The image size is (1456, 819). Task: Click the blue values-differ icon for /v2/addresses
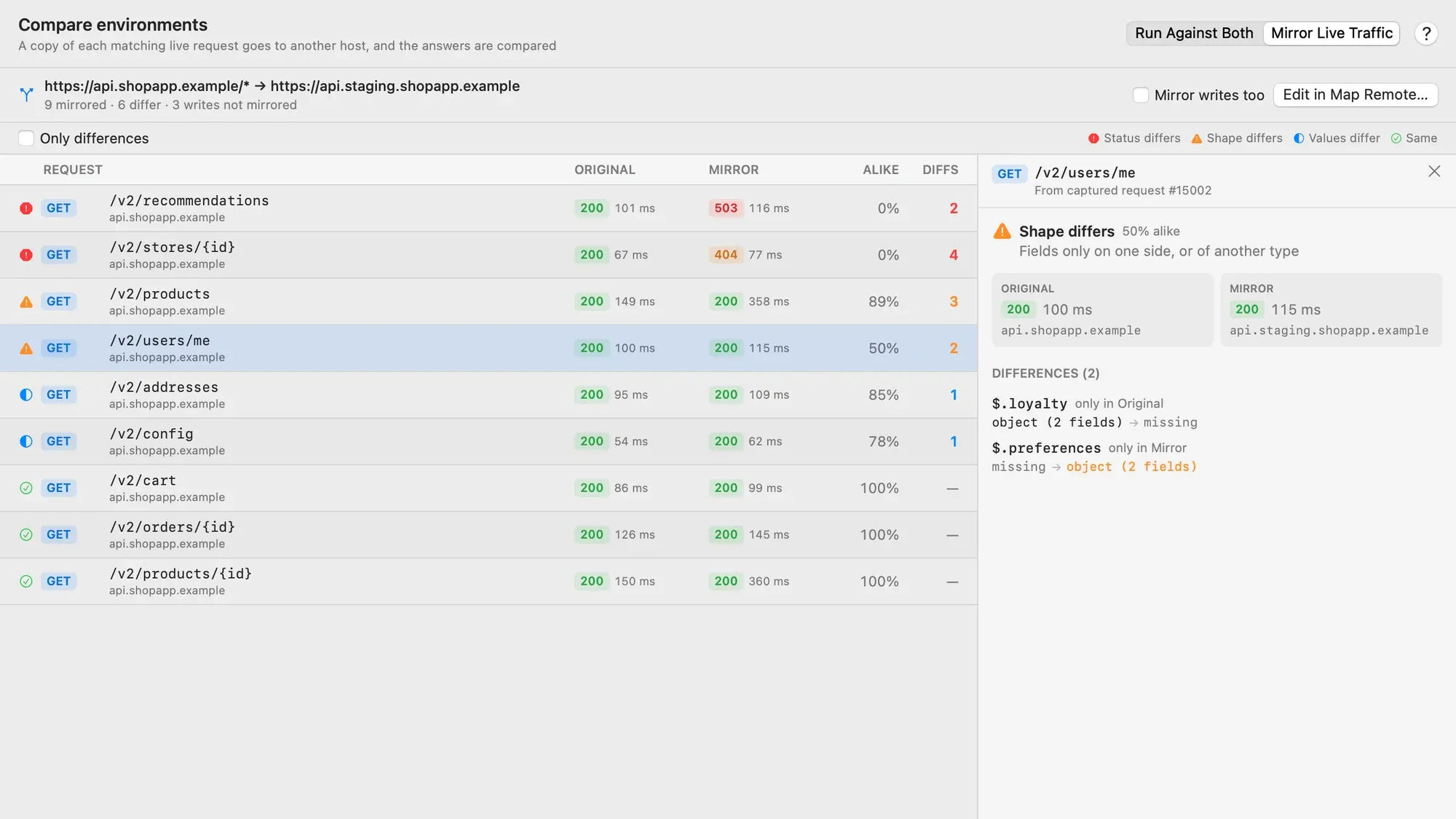(26, 395)
